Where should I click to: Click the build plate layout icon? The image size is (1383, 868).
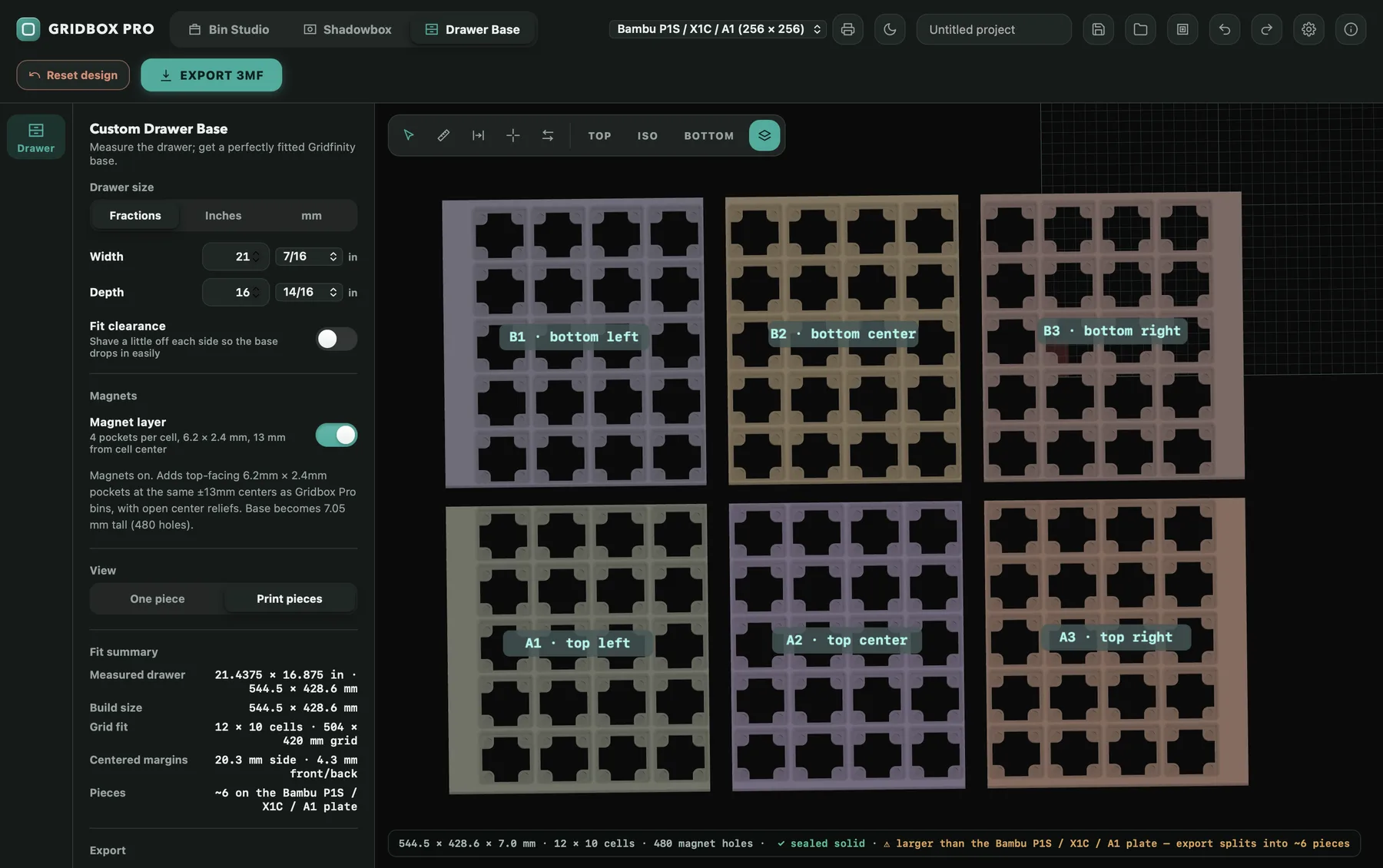pos(1182,29)
